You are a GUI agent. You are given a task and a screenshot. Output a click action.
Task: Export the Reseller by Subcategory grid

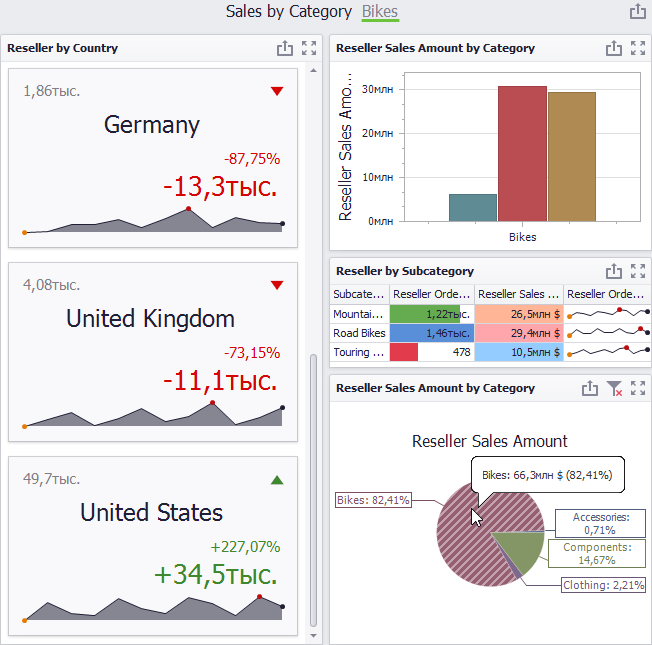[x=614, y=271]
